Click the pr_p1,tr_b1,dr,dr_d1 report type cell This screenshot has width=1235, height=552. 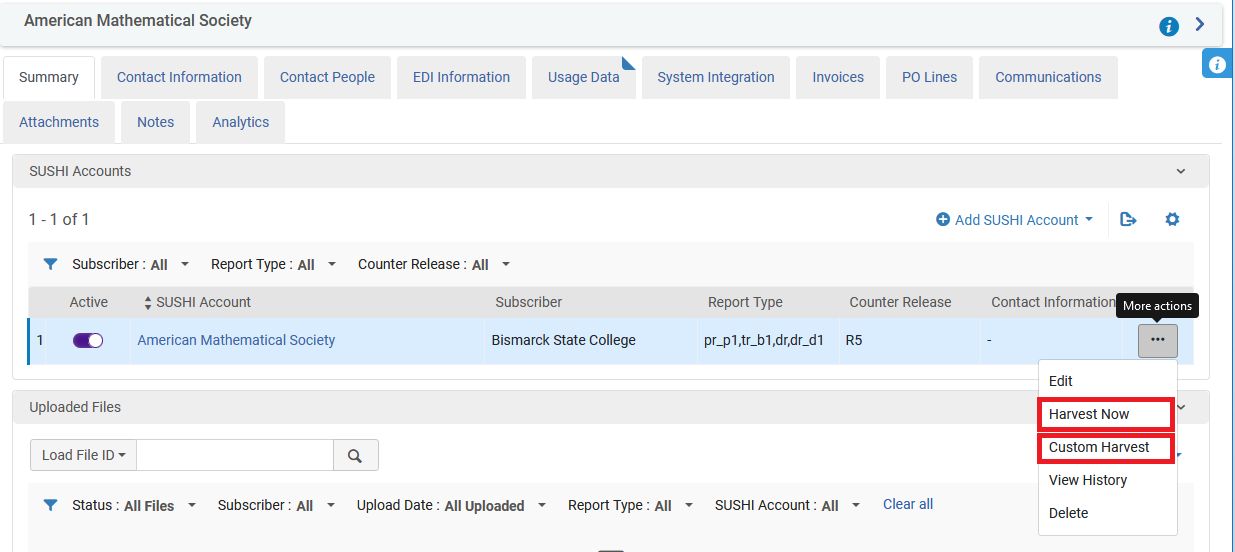(x=768, y=341)
